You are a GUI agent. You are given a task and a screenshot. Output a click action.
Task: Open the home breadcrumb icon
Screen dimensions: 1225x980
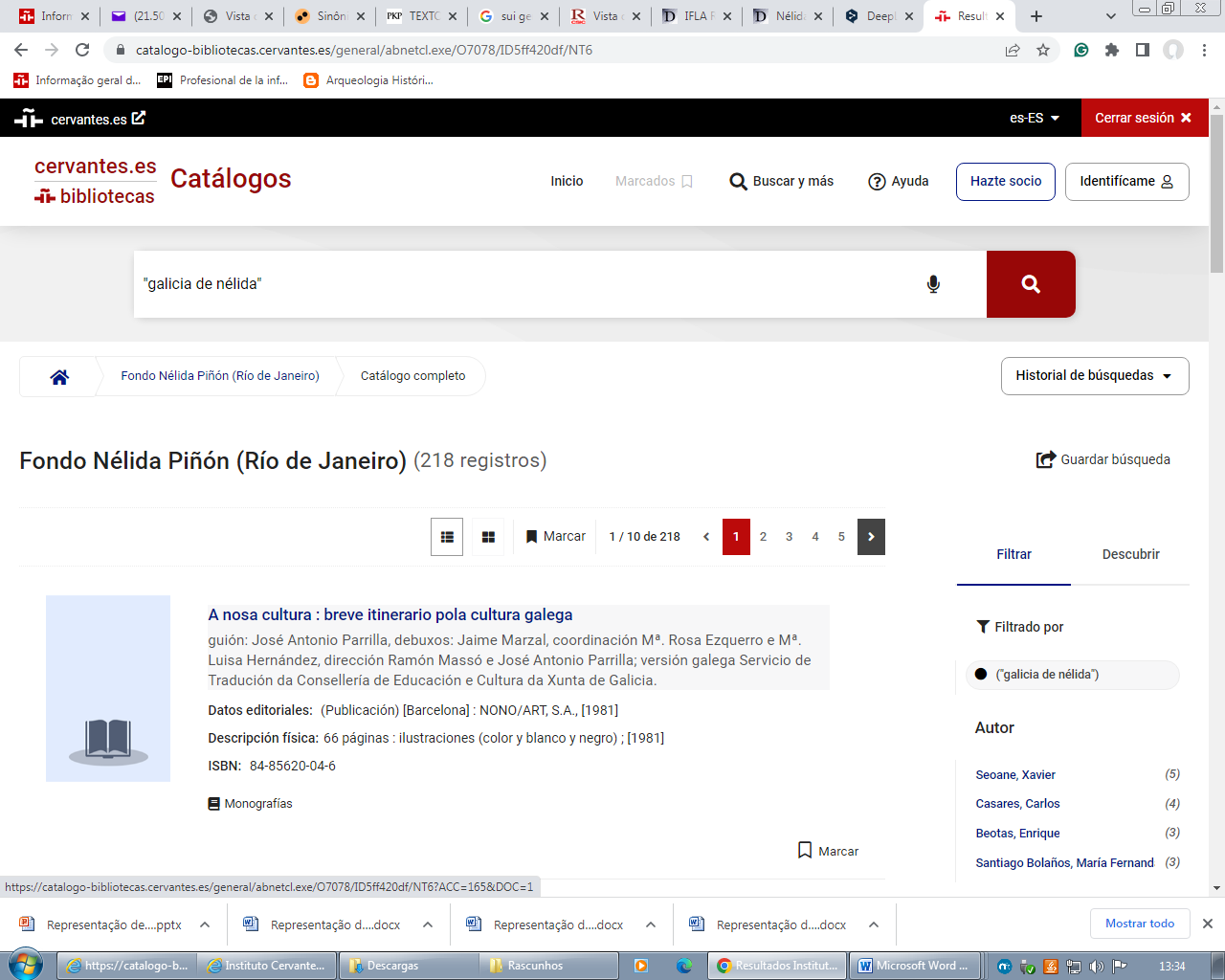(58, 376)
